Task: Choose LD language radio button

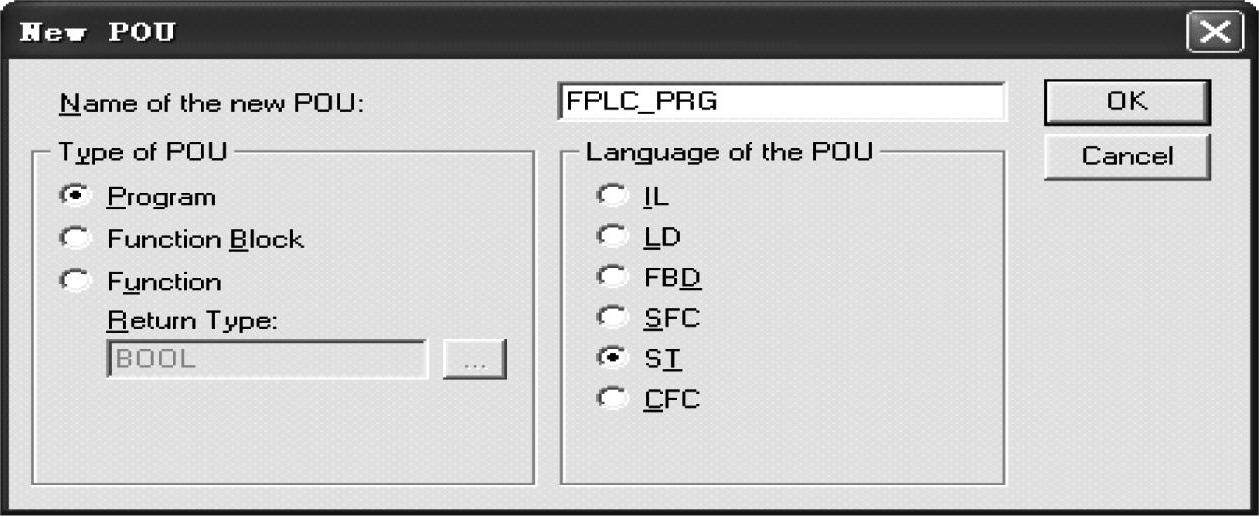Action: coord(610,237)
